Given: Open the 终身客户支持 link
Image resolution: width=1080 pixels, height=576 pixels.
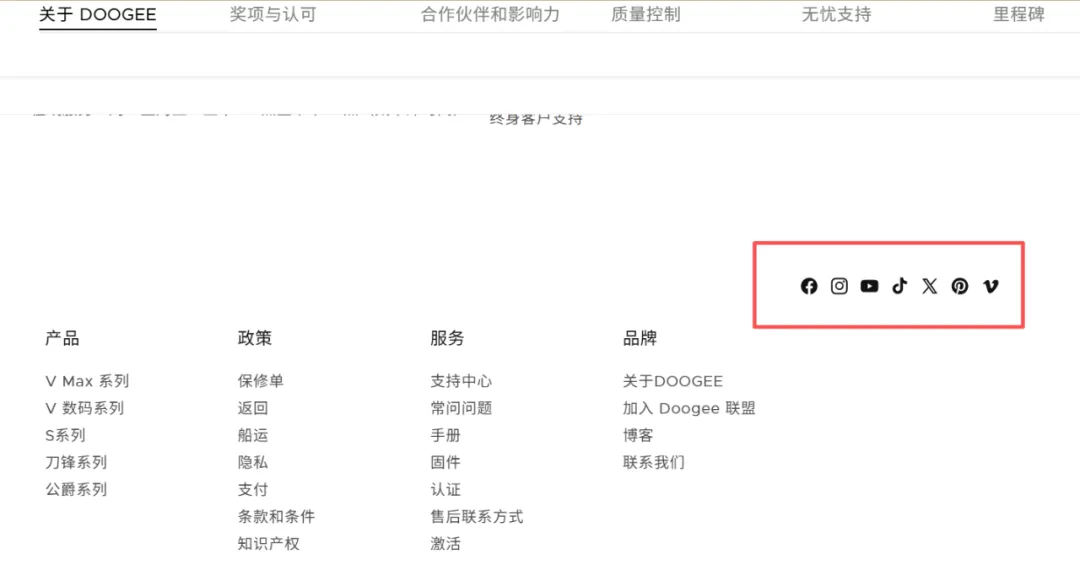Looking at the screenshot, I should (536, 117).
